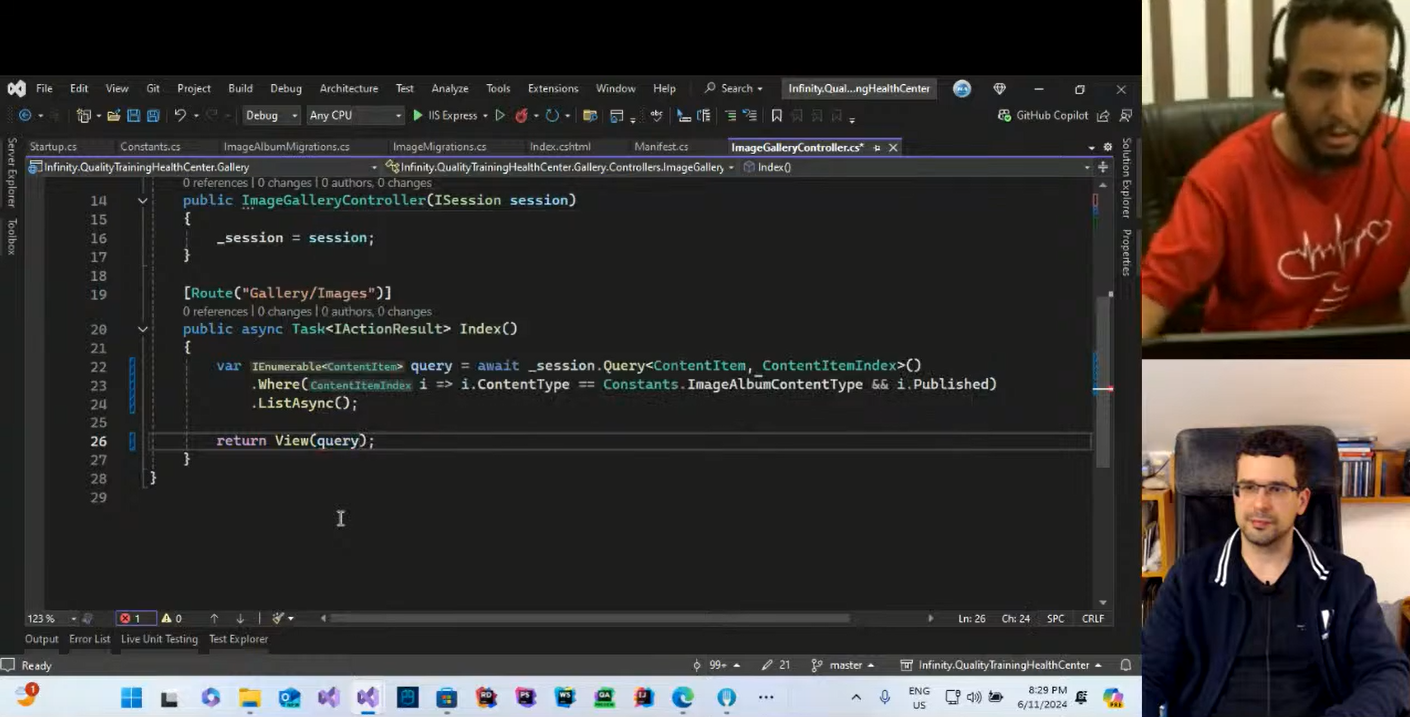Click the code cleanup broom icon

pos(279,618)
